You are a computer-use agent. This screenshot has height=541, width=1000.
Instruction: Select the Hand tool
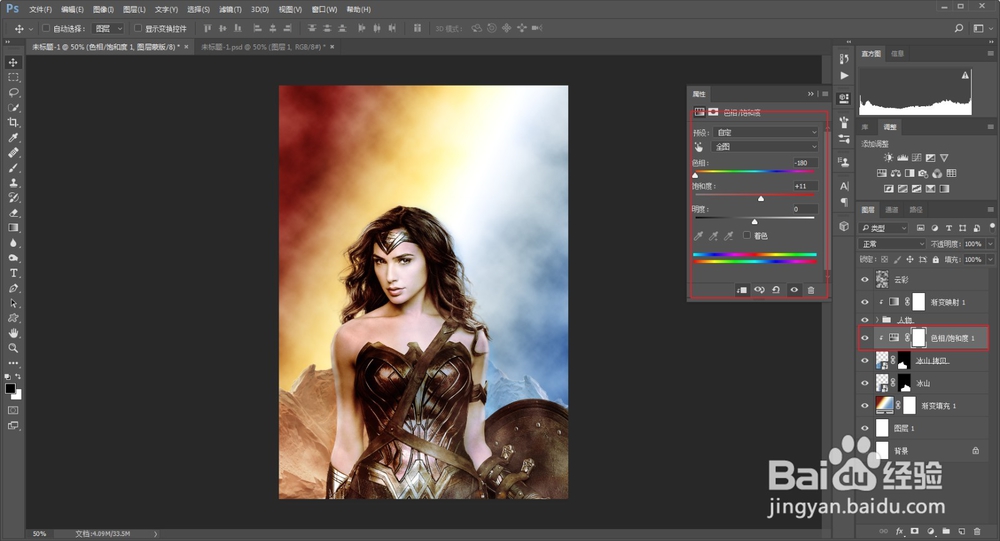click(13, 333)
